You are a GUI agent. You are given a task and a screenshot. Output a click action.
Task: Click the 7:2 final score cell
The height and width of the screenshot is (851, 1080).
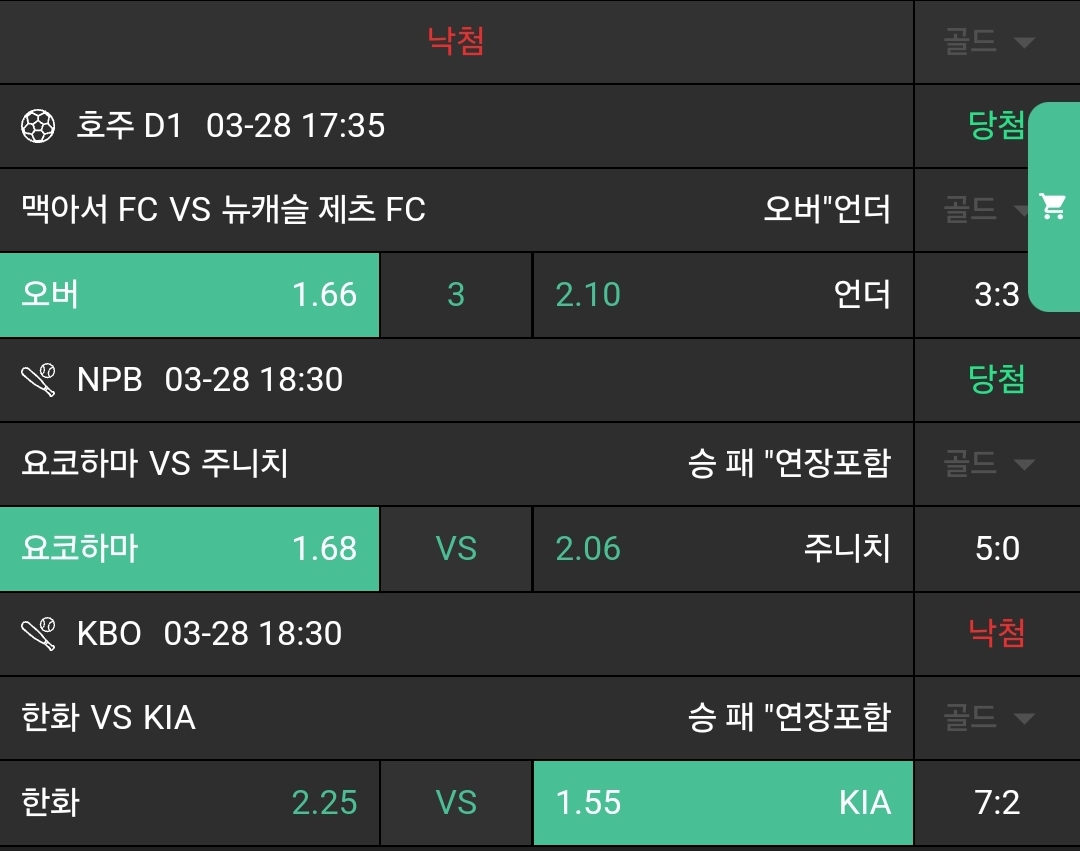pyautogui.click(x=996, y=803)
